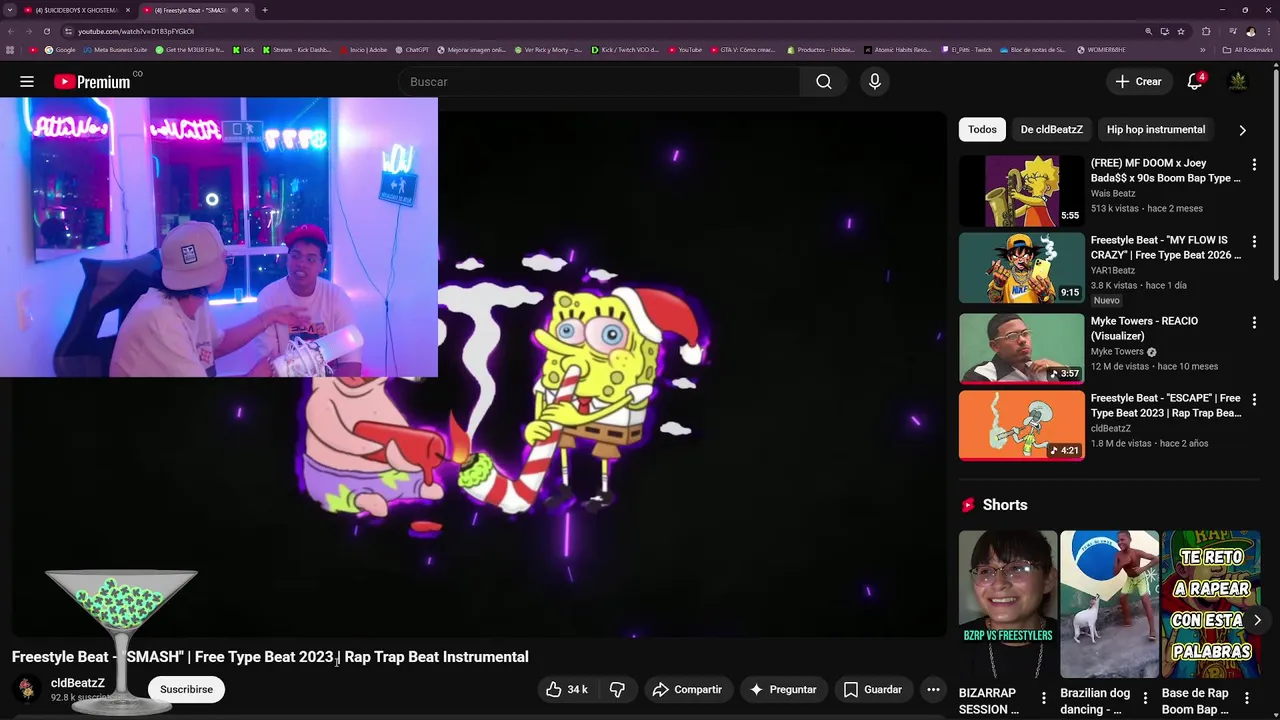The image size is (1280, 720).
Task: Open MF DOOM x Joey Bada$$ thumbnail
Action: click(x=1021, y=191)
